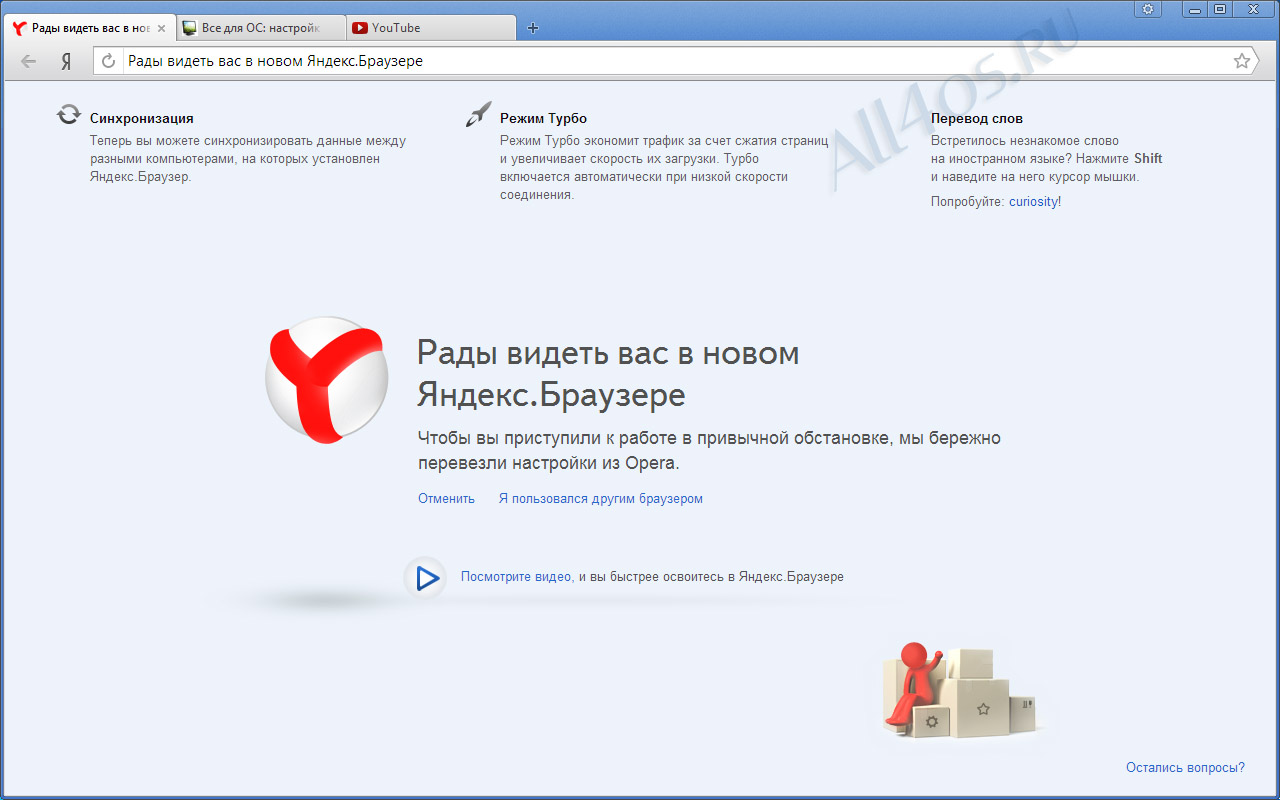Click the back arrow navigation button

(x=28, y=61)
